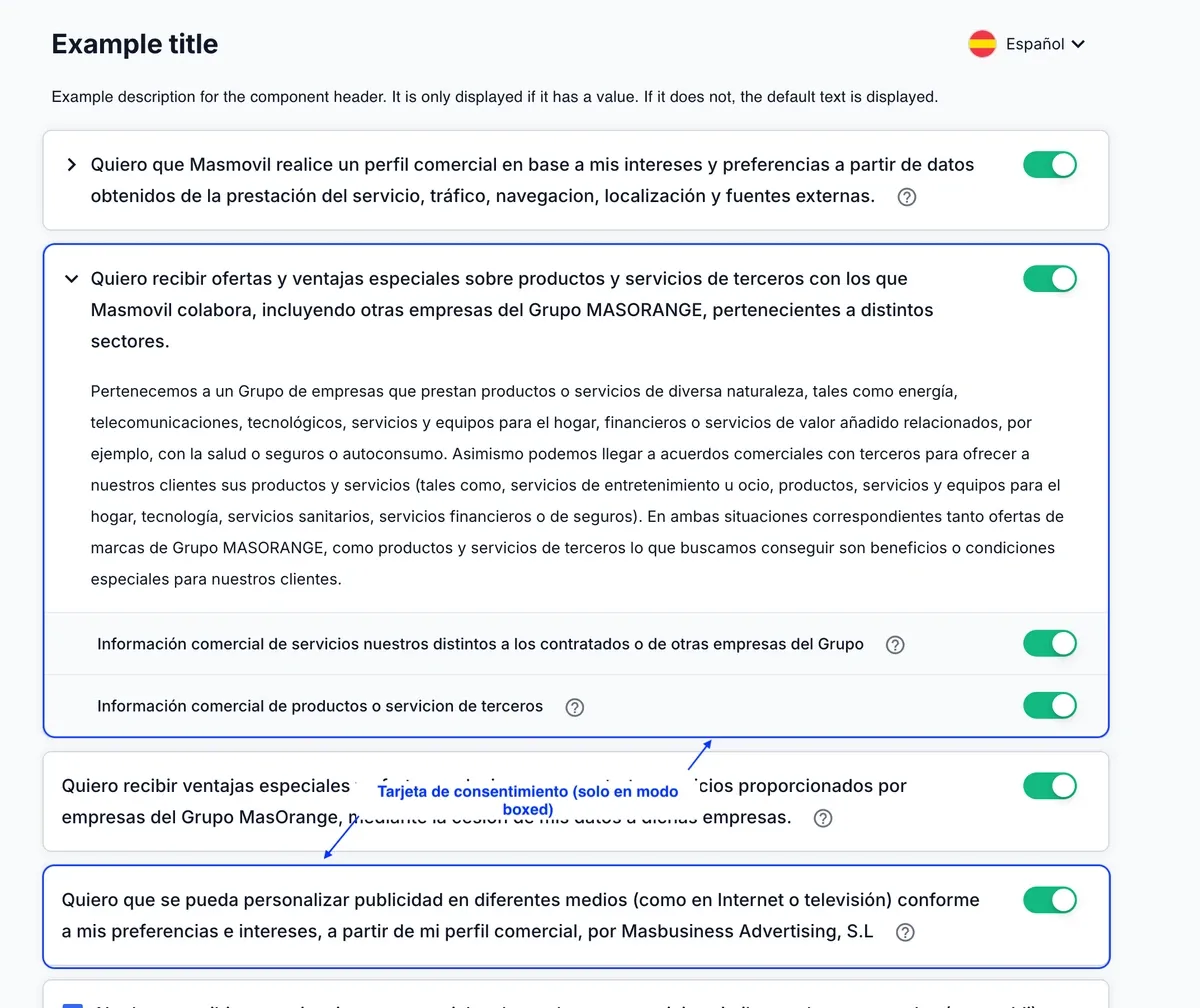This screenshot has height=1008, width=1200.
Task: Disable Grupo MasOrange ventajas especiales switch
Action: point(1050,786)
